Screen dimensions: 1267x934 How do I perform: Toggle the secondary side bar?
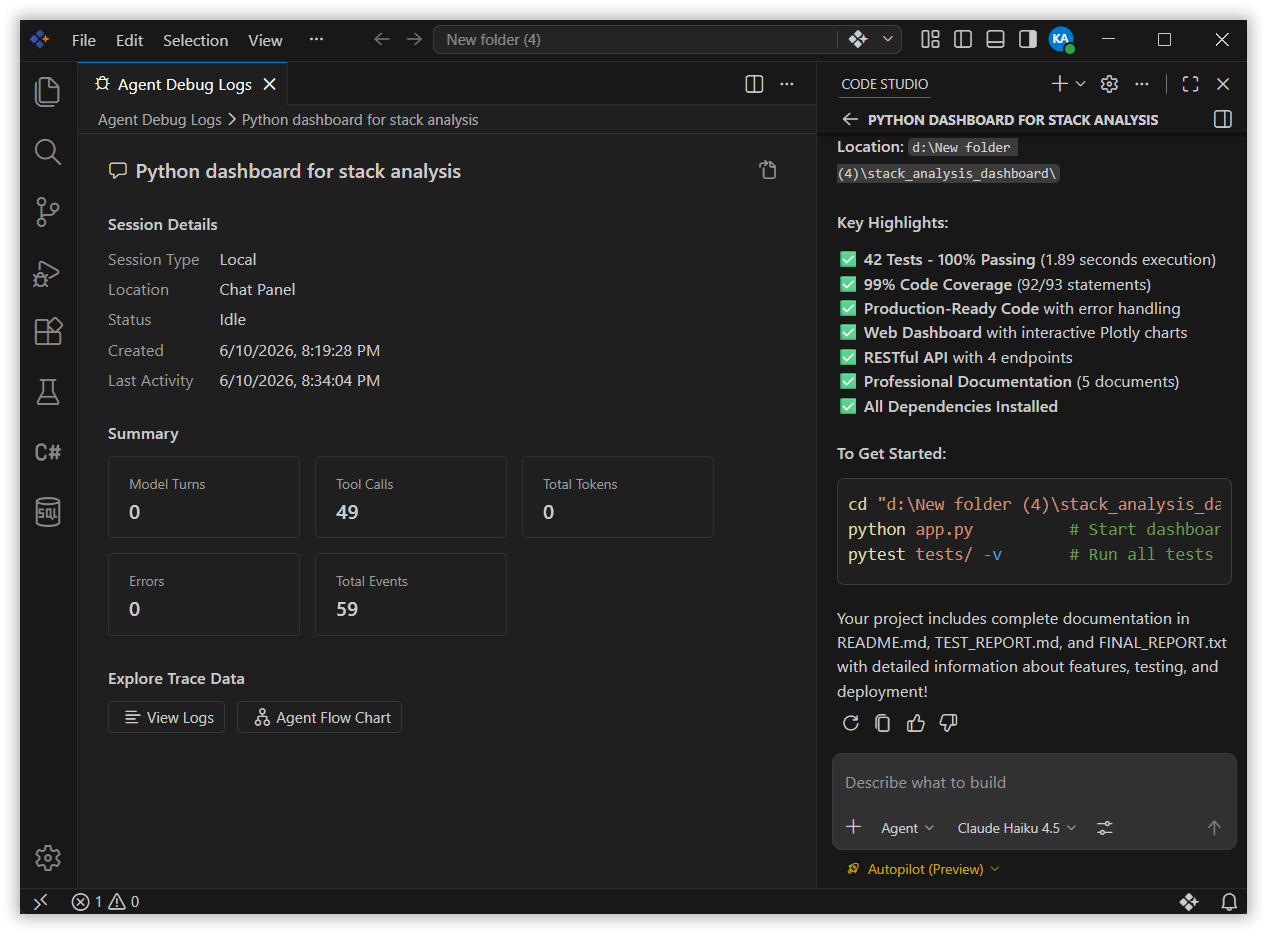[x=1027, y=39]
